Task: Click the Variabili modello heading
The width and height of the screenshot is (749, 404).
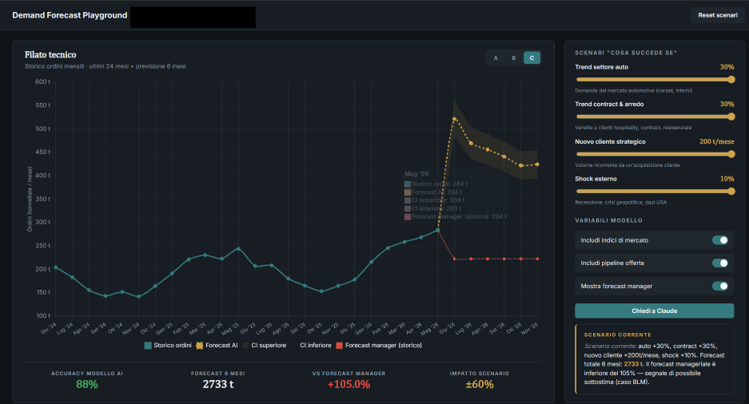Action: (x=609, y=221)
